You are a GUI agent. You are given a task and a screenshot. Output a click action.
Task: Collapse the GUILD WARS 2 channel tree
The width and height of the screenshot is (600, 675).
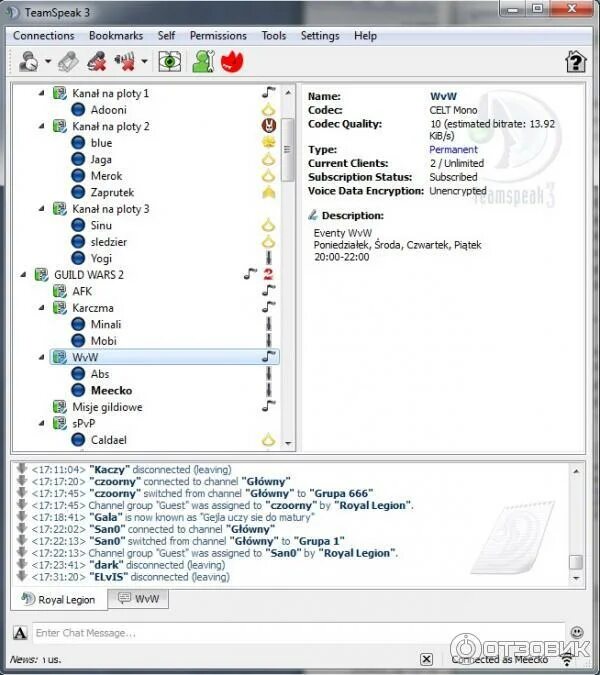[23, 275]
